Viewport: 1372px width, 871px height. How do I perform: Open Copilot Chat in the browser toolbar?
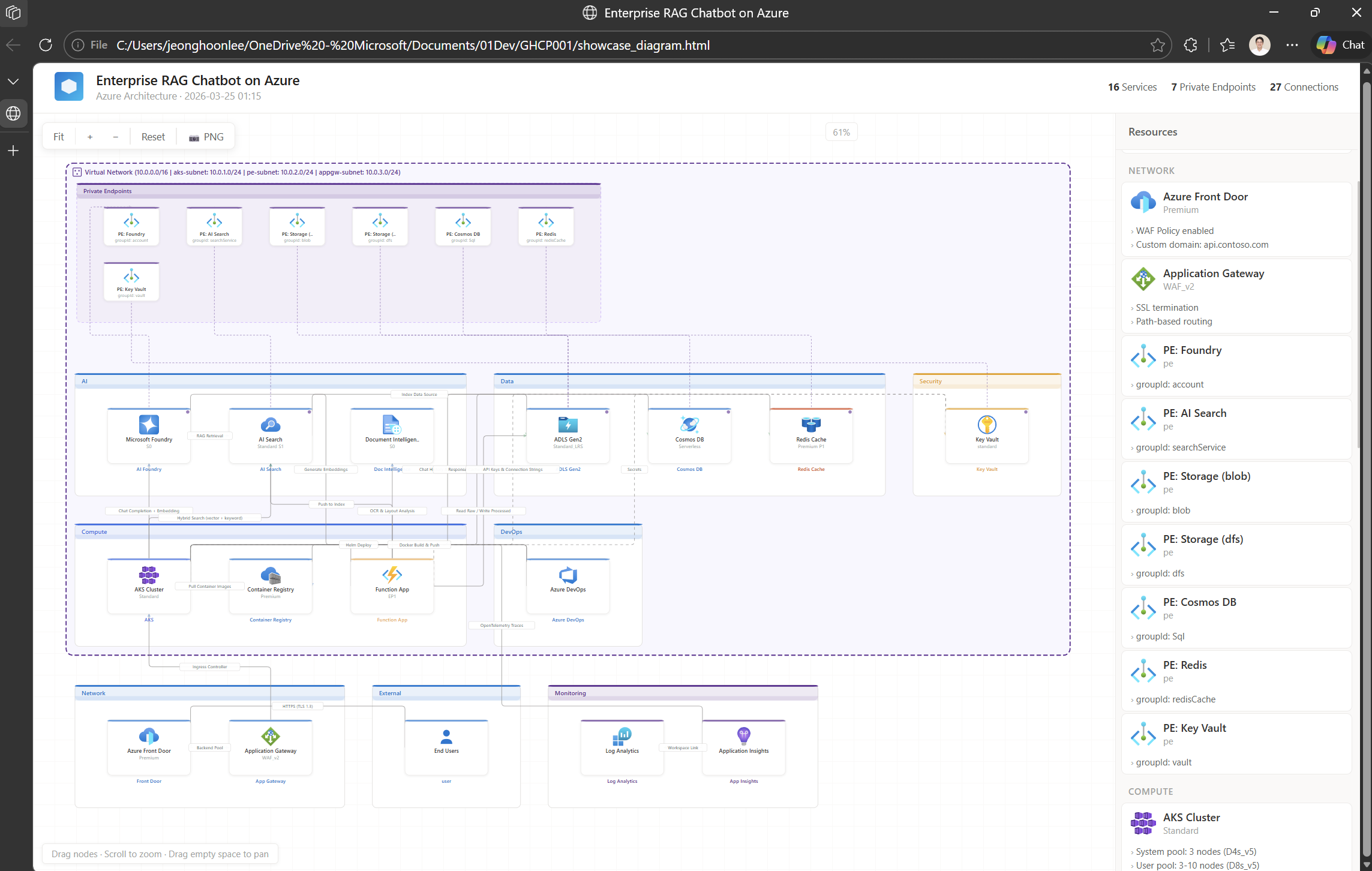coord(1340,45)
